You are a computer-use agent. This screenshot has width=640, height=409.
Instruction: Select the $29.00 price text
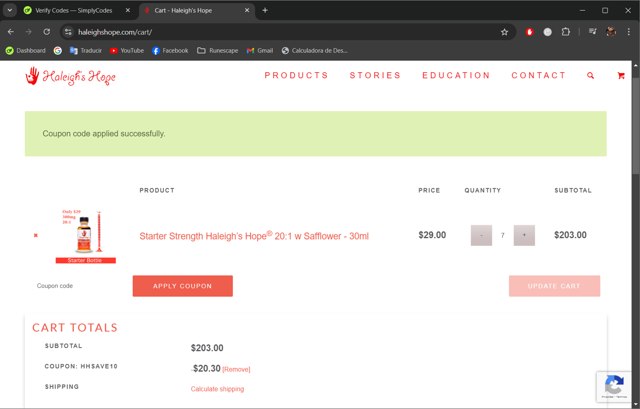[x=432, y=235]
